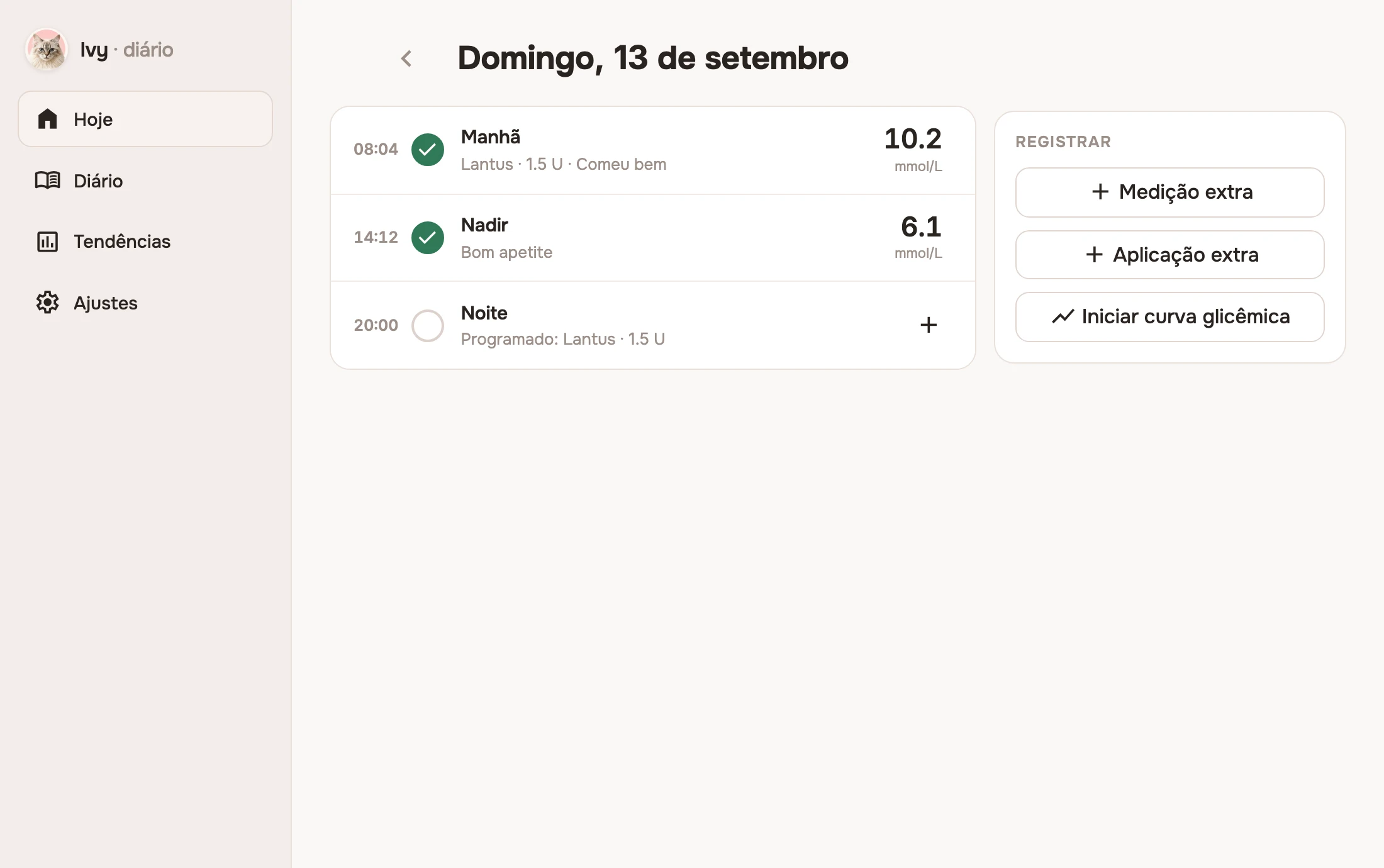Click the trend line icon in Iniciar curva glicêmica
The height and width of the screenshot is (868, 1384).
1063,316
